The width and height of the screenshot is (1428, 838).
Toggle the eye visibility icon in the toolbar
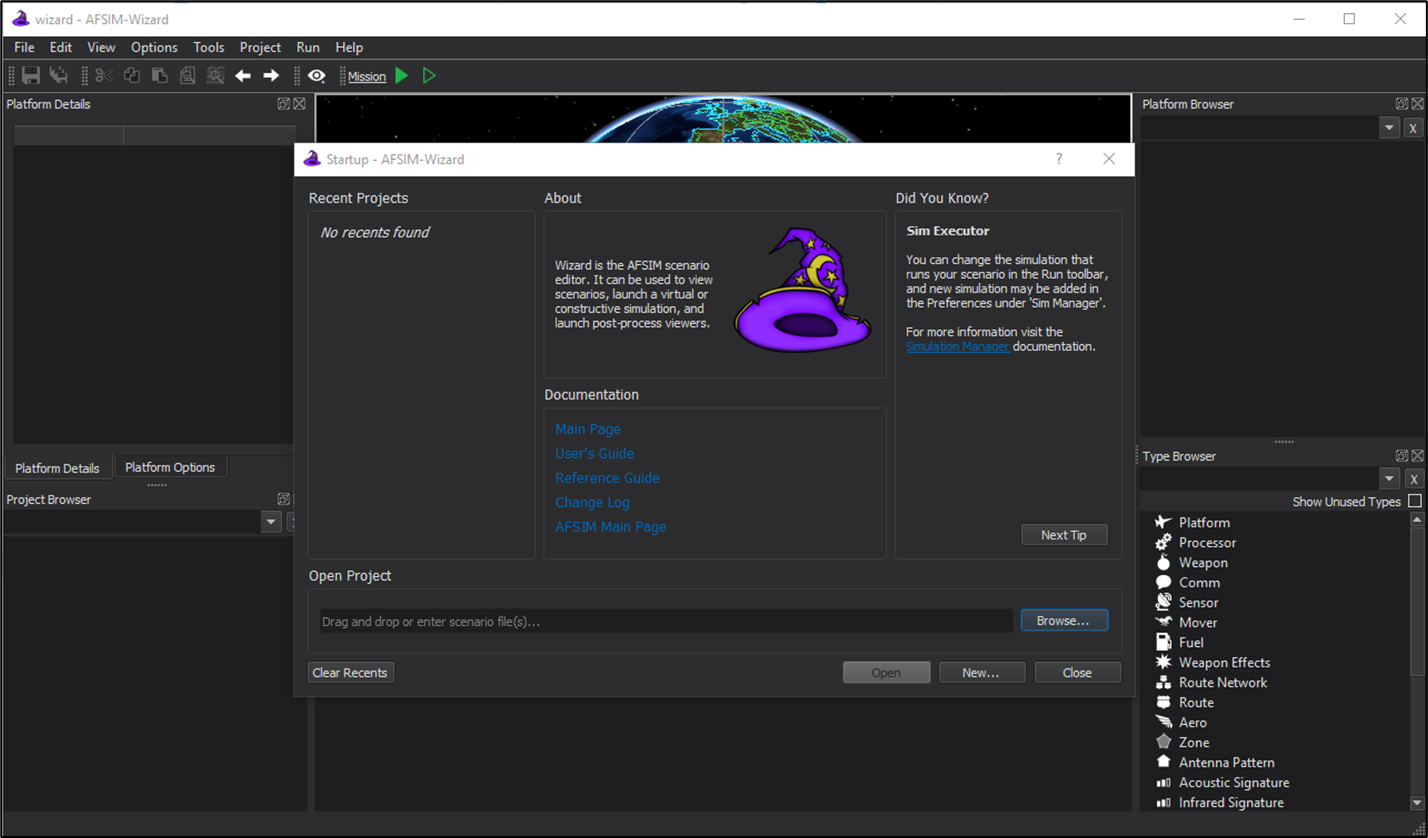(x=317, y=76)
